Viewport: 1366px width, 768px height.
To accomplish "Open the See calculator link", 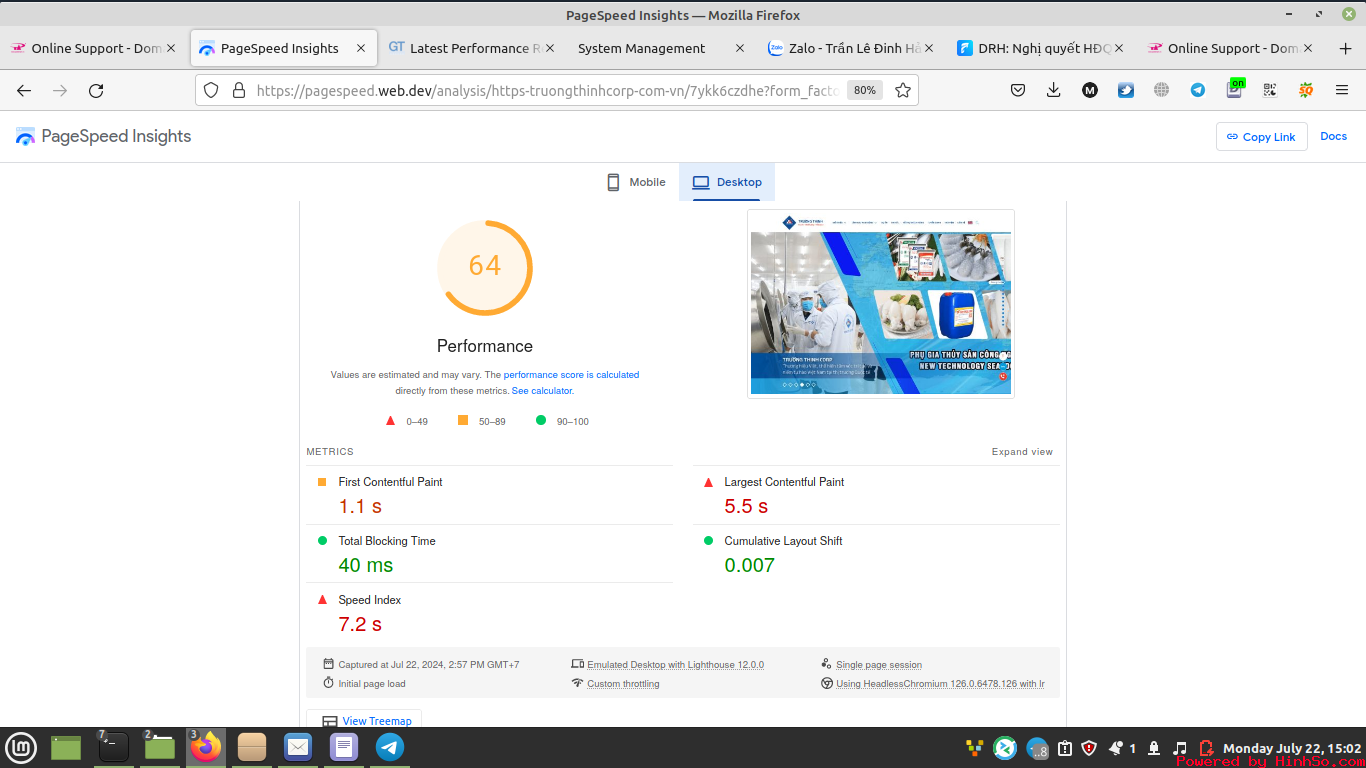I will coord(542,391).
